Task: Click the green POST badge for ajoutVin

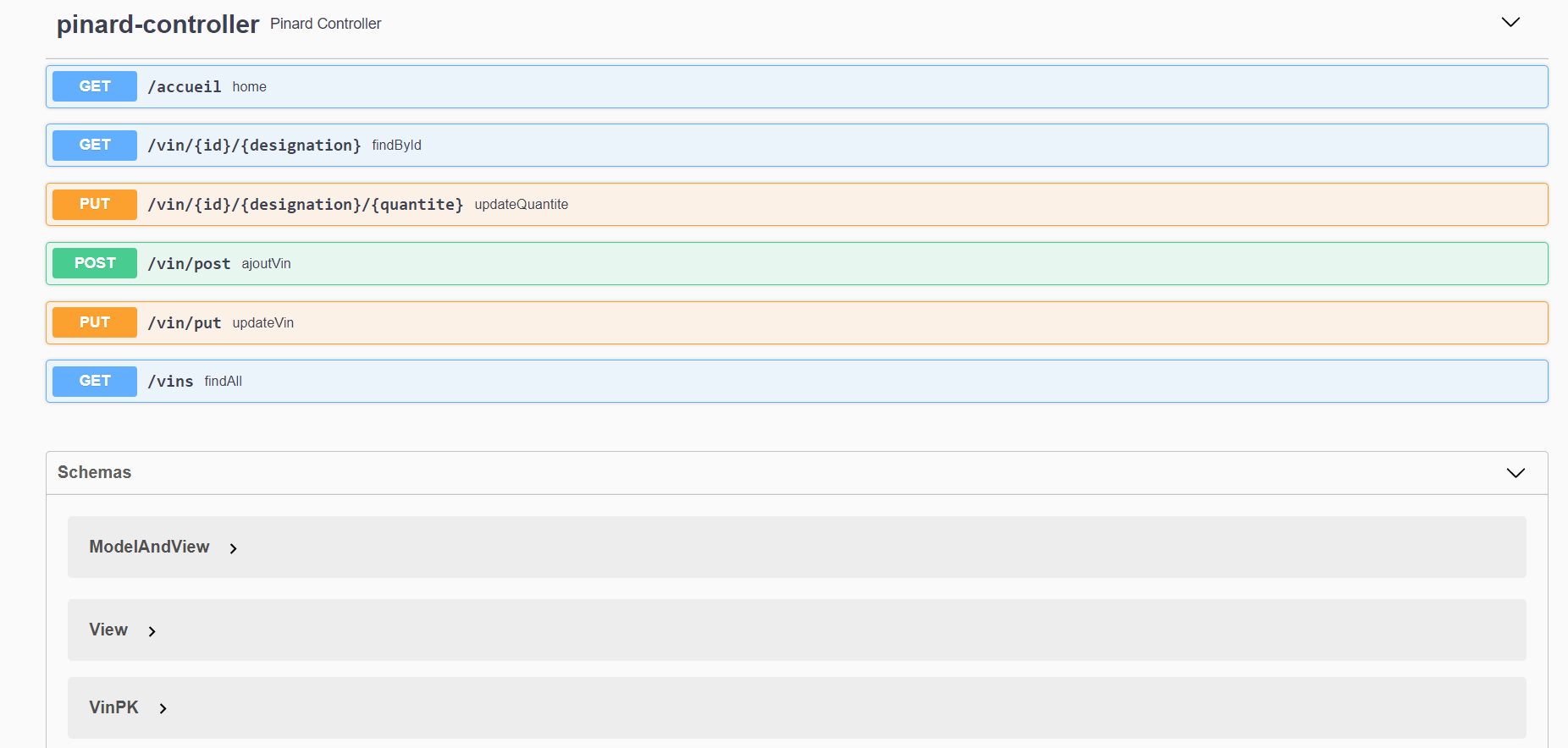Action: pyautogui.click(x=95, y=264)
